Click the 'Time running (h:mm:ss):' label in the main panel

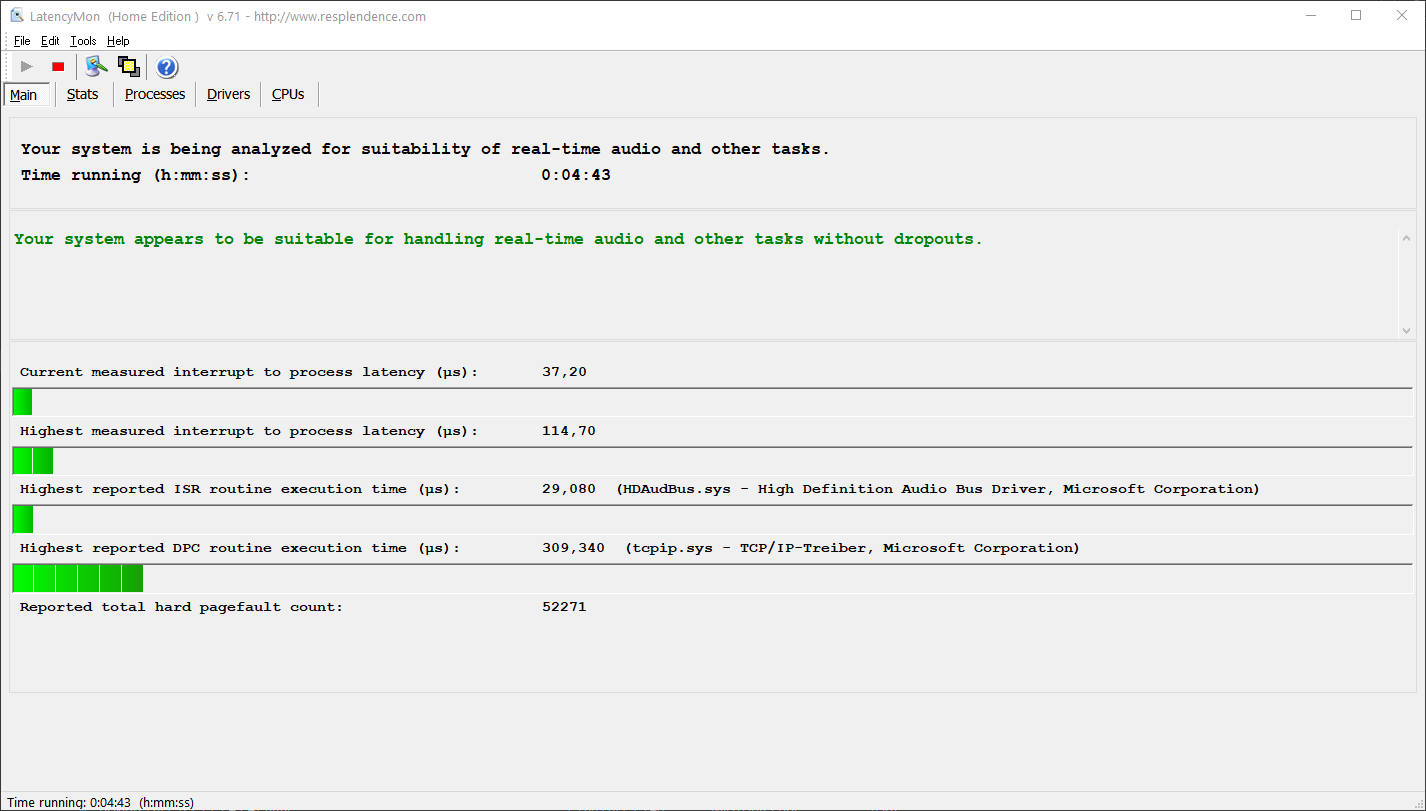(x=135, y=175)
